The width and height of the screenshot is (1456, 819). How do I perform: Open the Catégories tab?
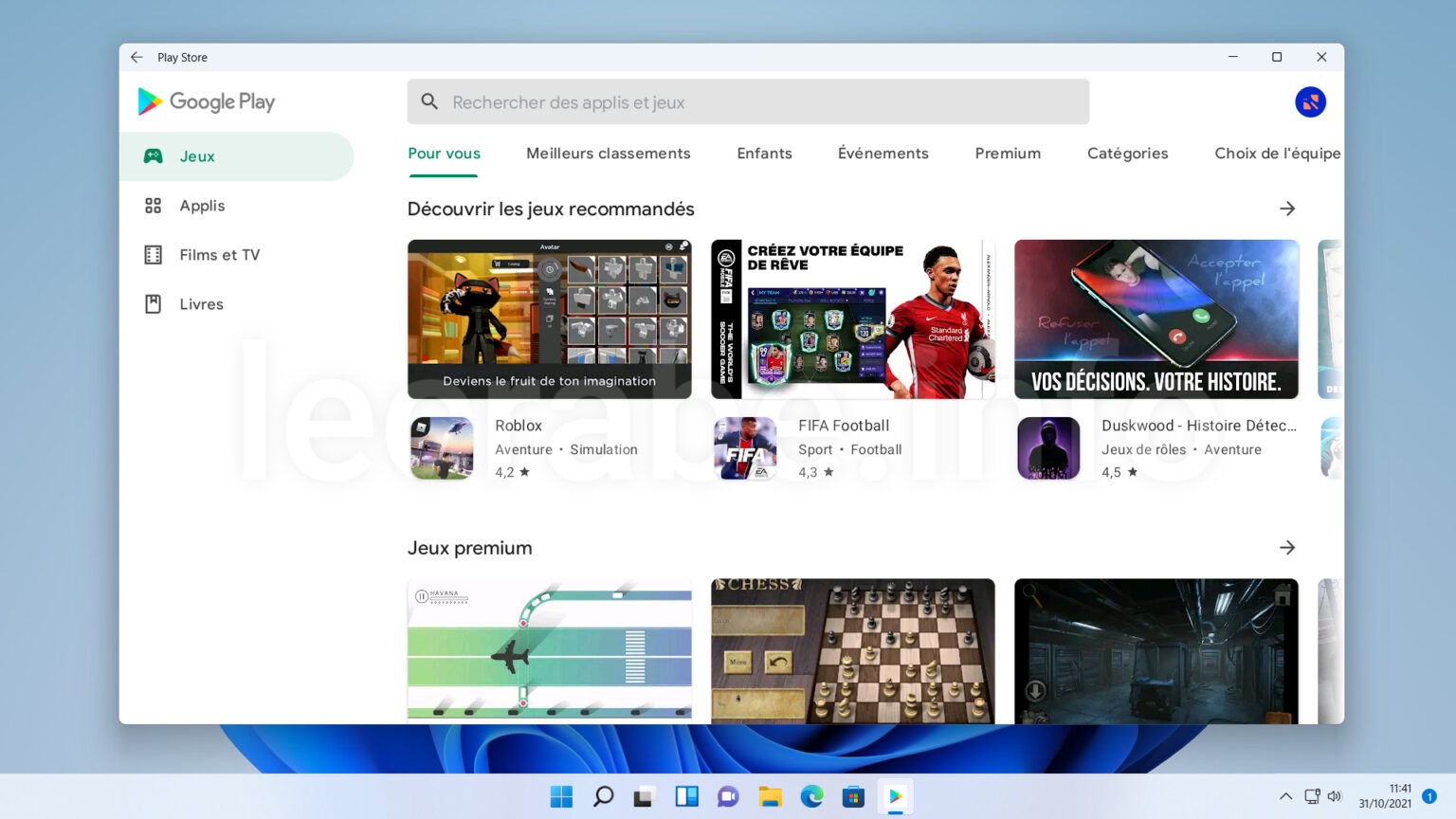tap(1127, 153)
